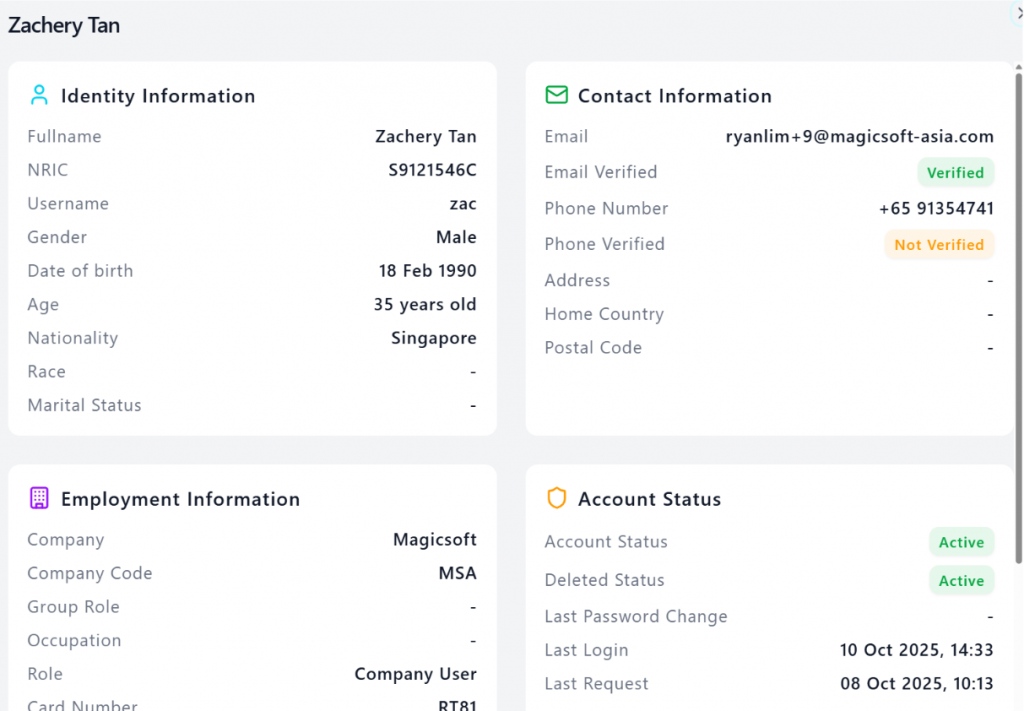Click the Company Code value MSA
This screenshot has width=1024, height=711.
[457, 574]
